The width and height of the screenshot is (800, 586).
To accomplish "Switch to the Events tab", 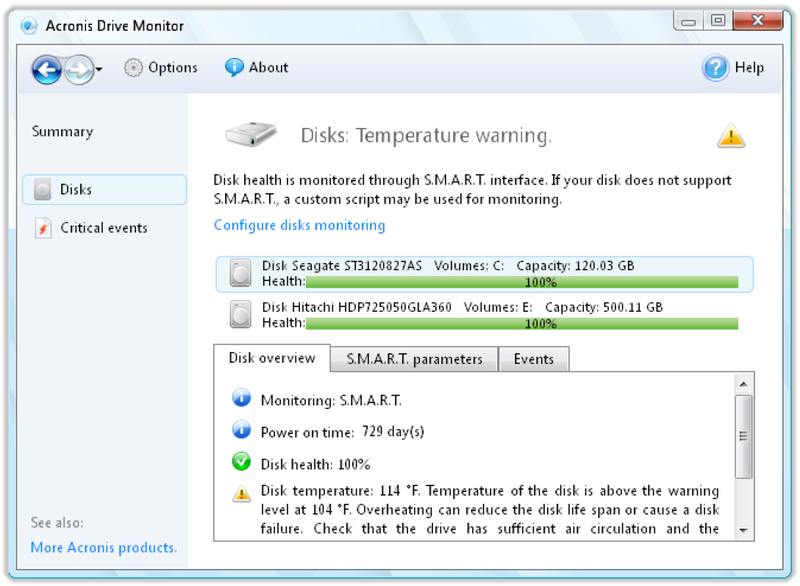I will tap(534, 359).
